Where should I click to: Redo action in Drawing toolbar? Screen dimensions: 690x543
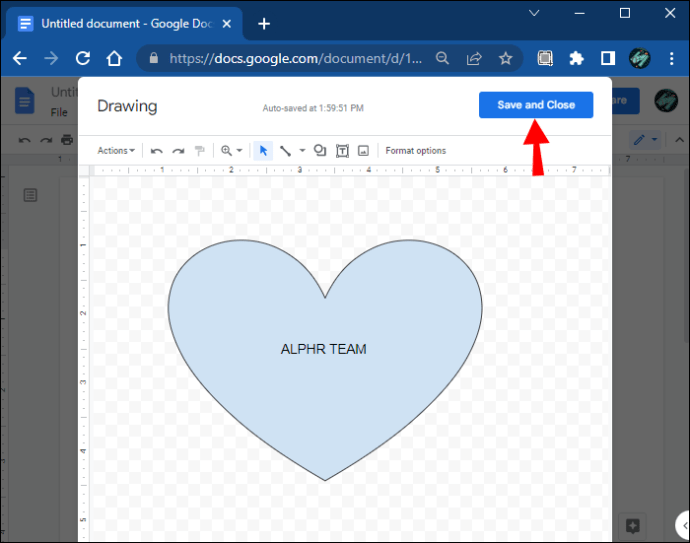(178, 151)
